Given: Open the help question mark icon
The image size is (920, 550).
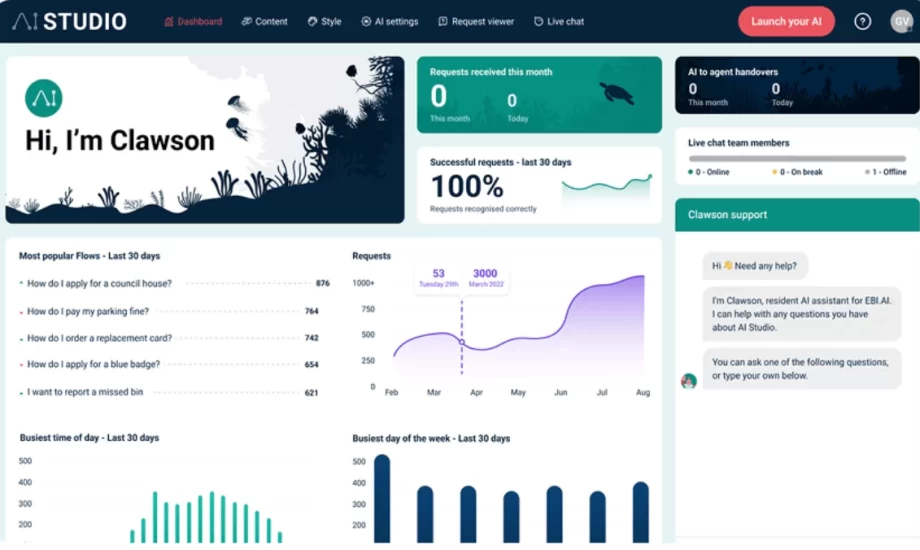Looking at the screenshot, I should pos(862,22).
